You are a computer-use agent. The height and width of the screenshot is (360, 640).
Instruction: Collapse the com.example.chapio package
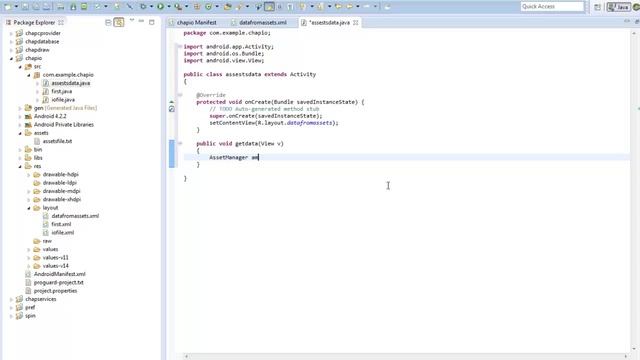point(29,75)
